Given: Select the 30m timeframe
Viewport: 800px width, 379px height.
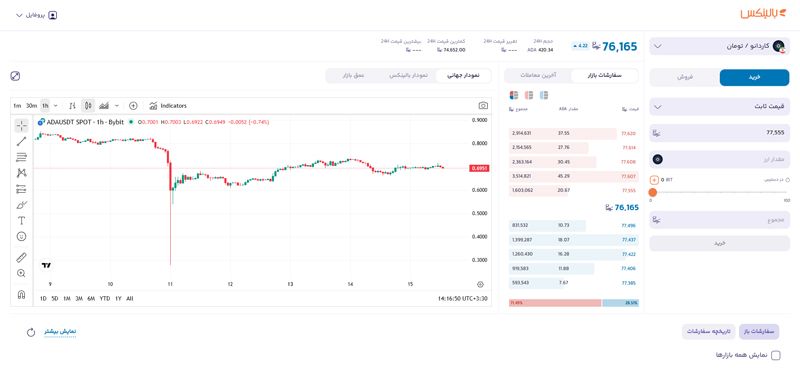Looking at the screenshot, I should [x=32, y=106].
